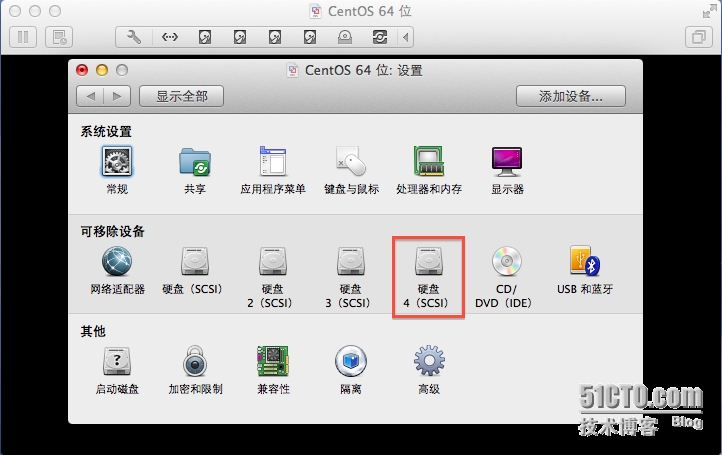
Task: Open the 常规 general settings icon
Action: 117,162
